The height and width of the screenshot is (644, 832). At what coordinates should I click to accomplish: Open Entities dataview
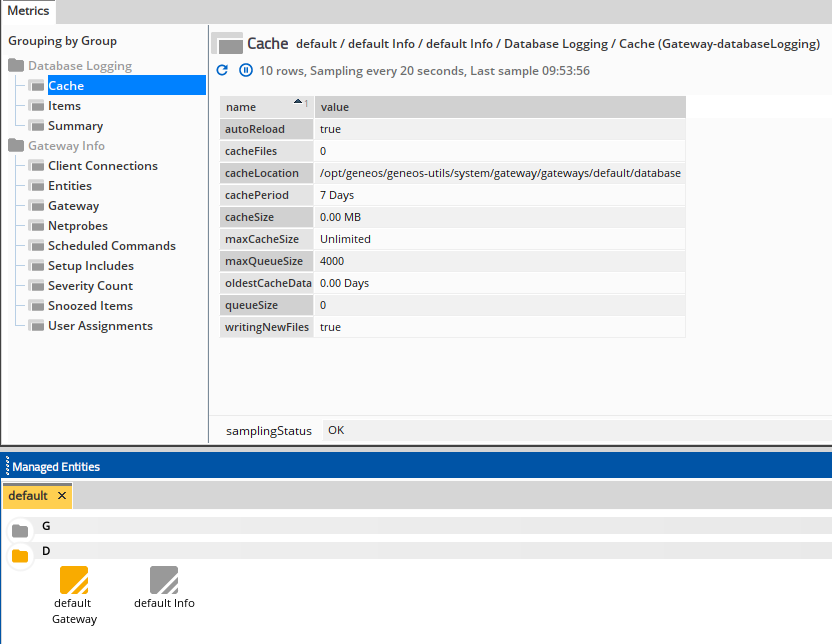point(70,186)
